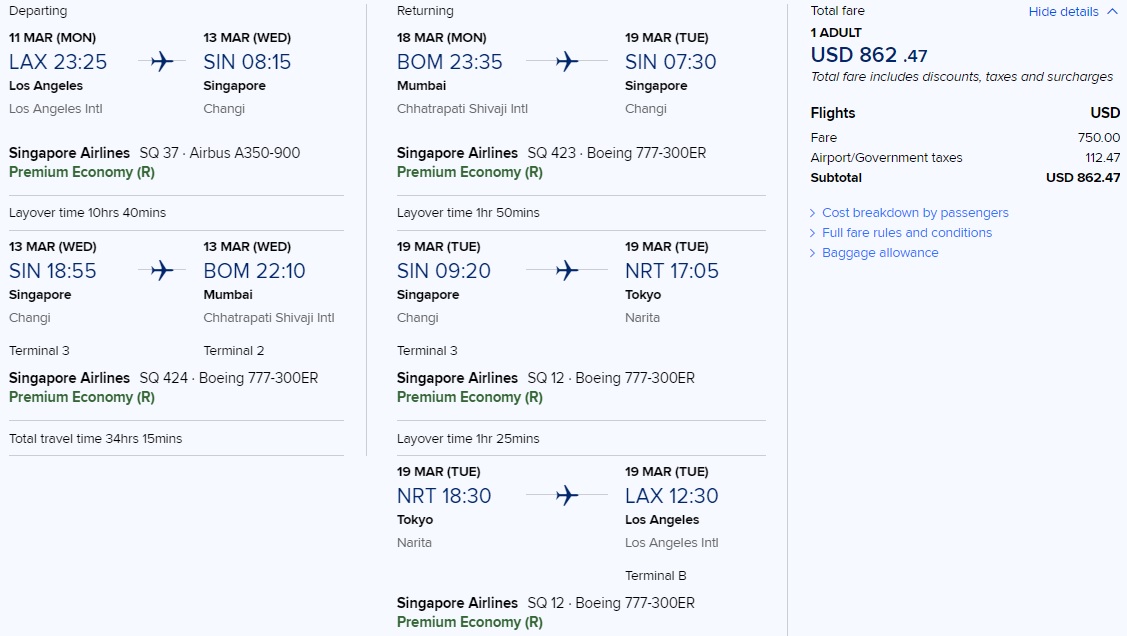
Task: Click the plane icon on SIN to BOM flight
Action: click(162, 271)
